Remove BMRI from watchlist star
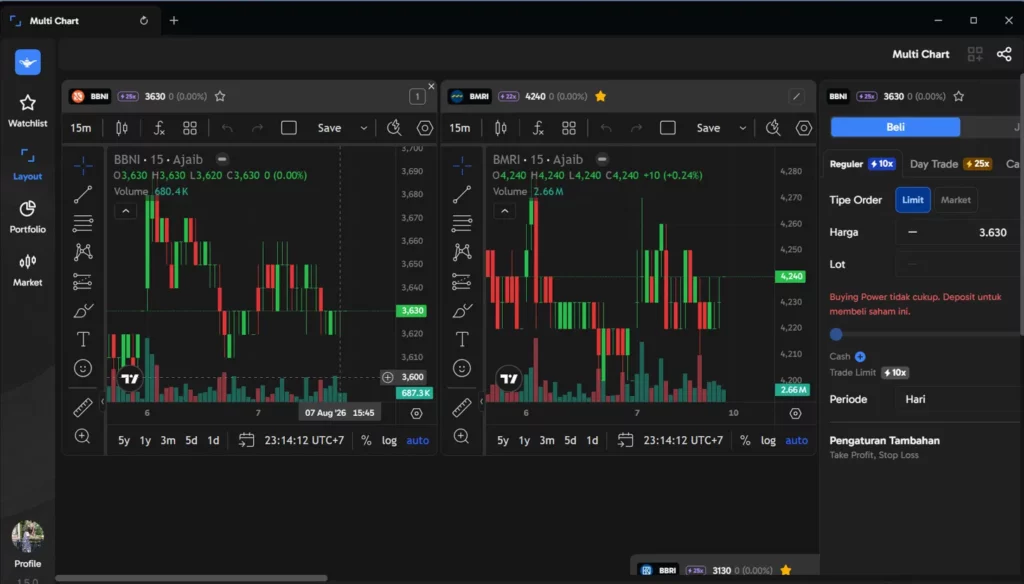Image resolution: width=1024 pixels, height=584 pixels. 601,97
